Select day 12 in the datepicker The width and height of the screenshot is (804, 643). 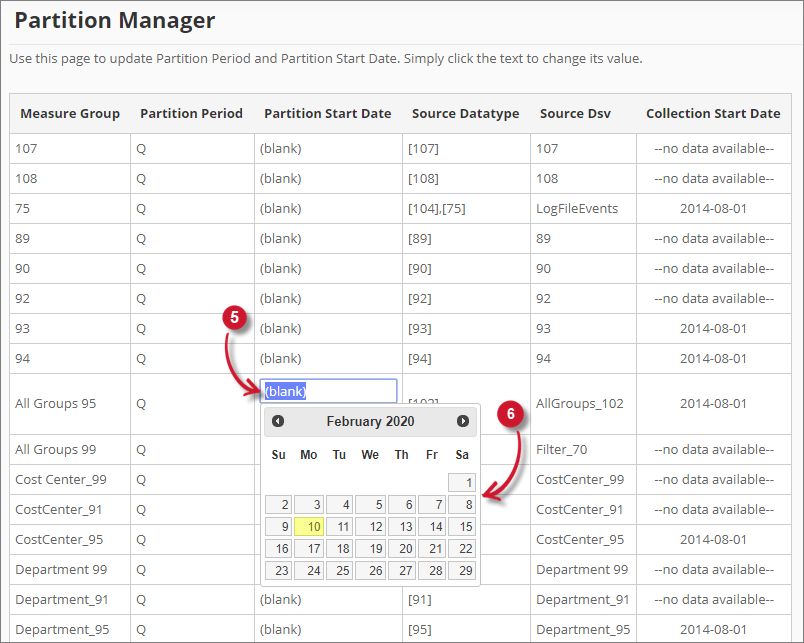tap(371, 527)
